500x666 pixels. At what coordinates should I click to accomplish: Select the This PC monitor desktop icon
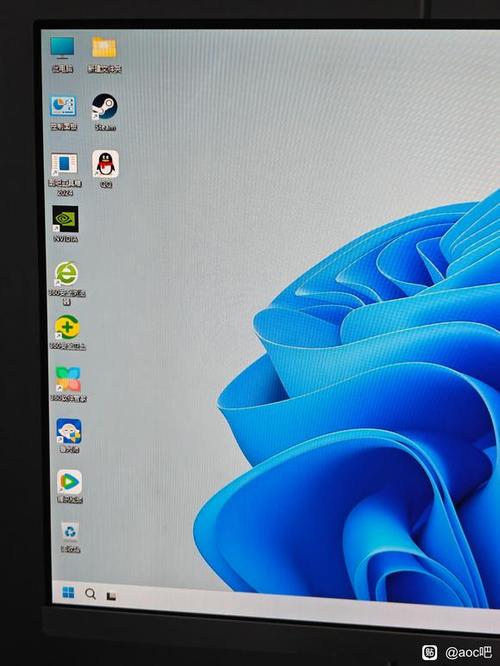(62, 48)
